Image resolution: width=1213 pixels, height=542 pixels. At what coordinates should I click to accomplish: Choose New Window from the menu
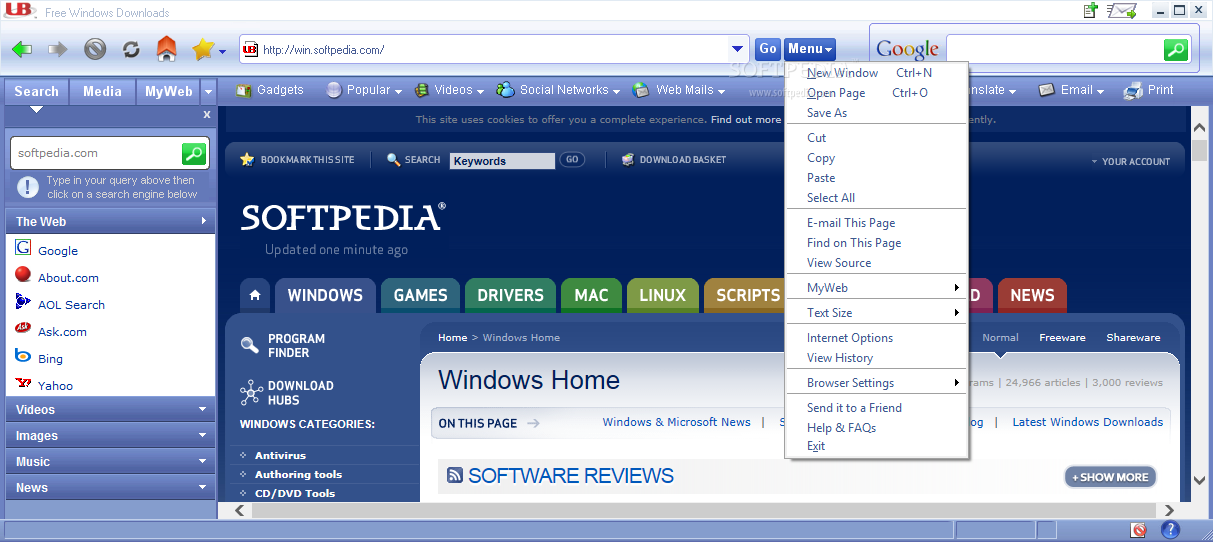[x=876, y=73]
